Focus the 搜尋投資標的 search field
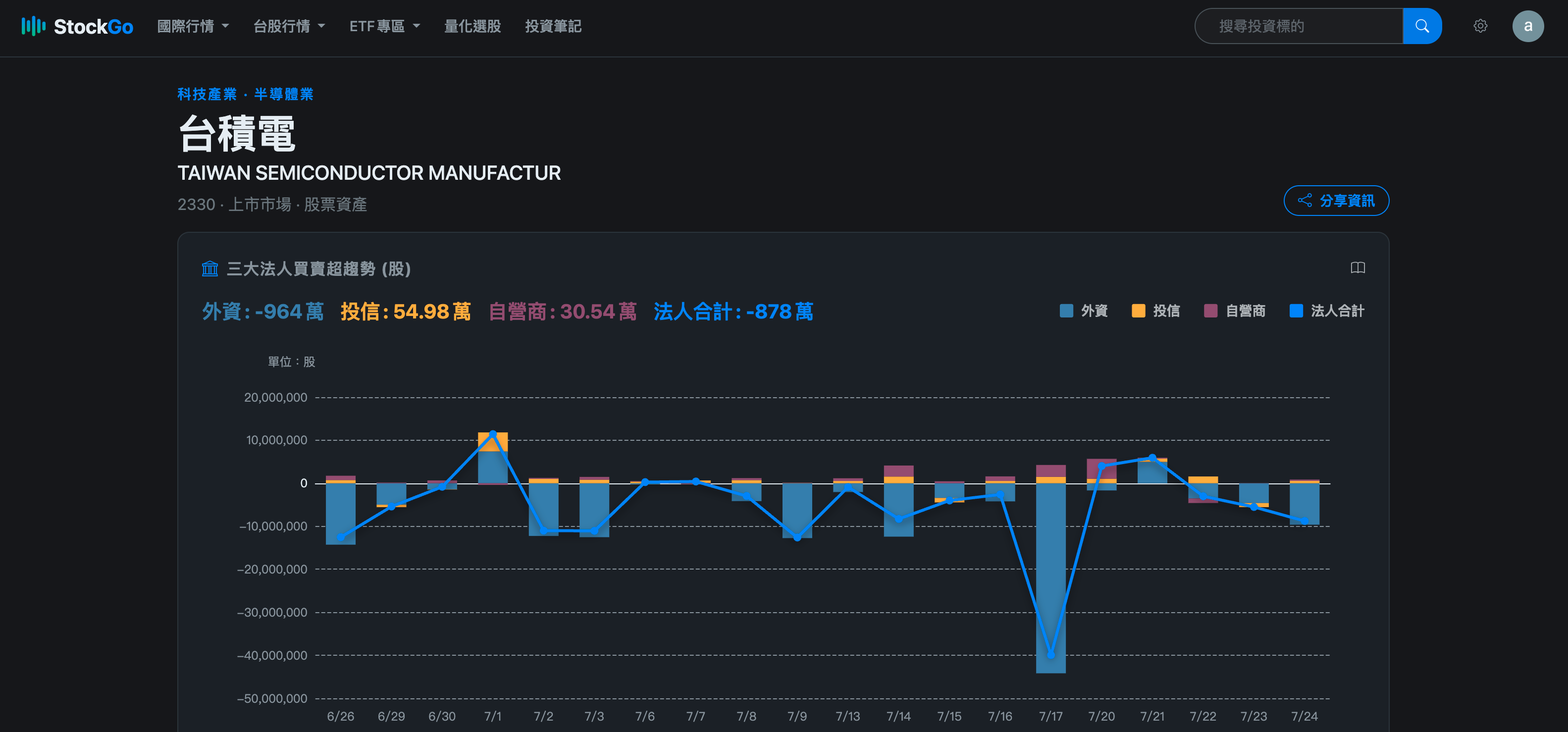This screenshot has width=1568, height=732. (x=1299, y=26)
